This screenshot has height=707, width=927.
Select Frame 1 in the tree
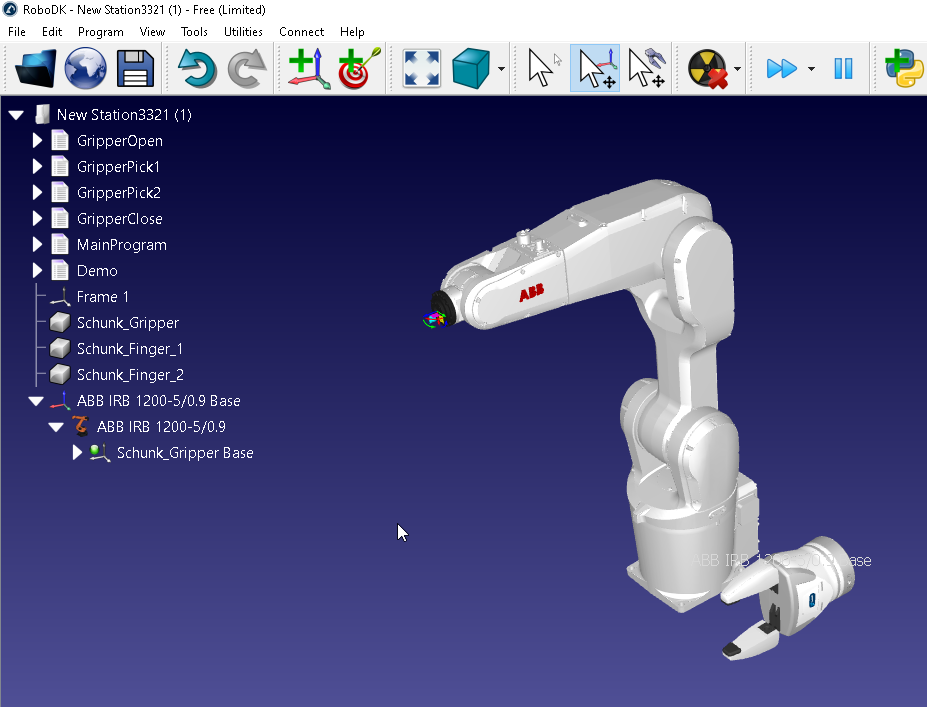pos(103,297)
